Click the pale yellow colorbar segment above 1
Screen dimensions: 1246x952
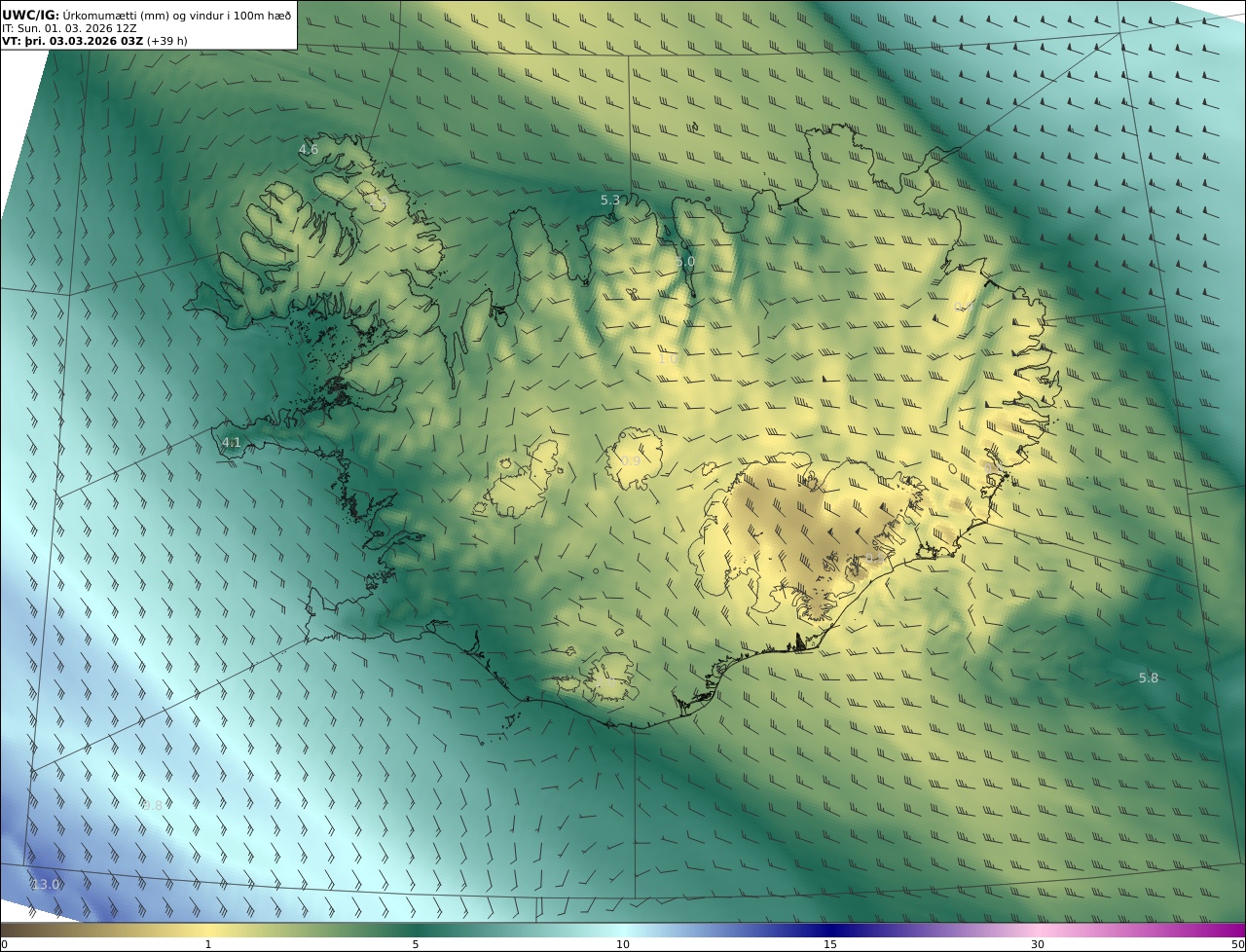(207, 930)
